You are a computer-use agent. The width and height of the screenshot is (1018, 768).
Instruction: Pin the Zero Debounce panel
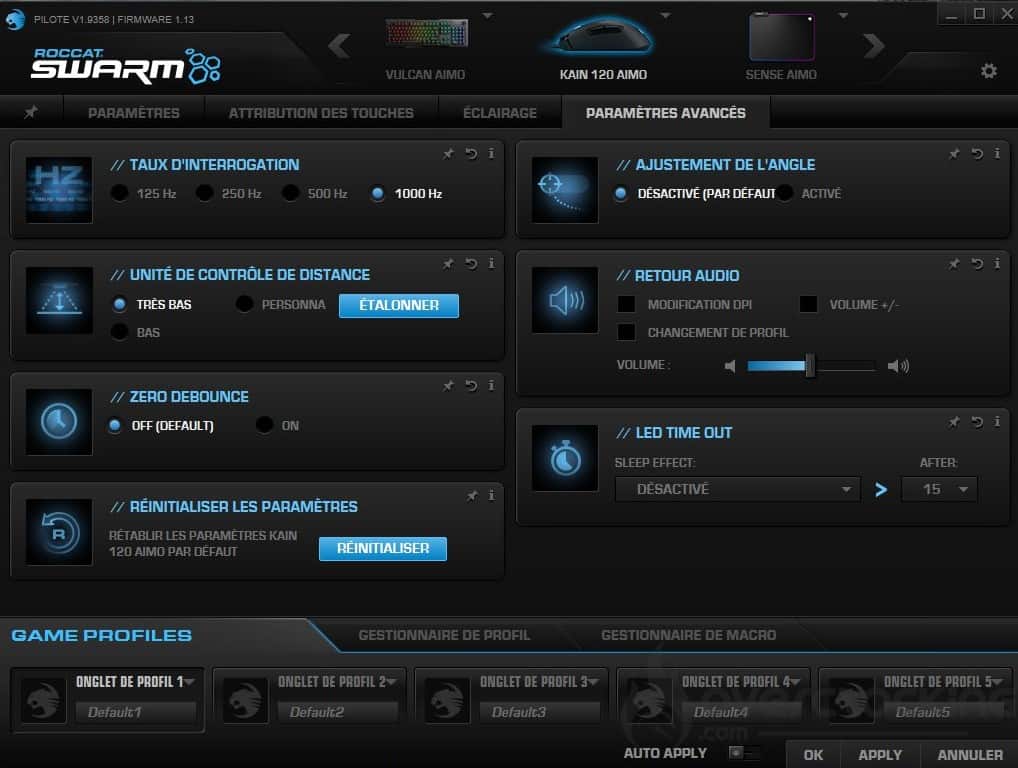(x=449, y=385)
